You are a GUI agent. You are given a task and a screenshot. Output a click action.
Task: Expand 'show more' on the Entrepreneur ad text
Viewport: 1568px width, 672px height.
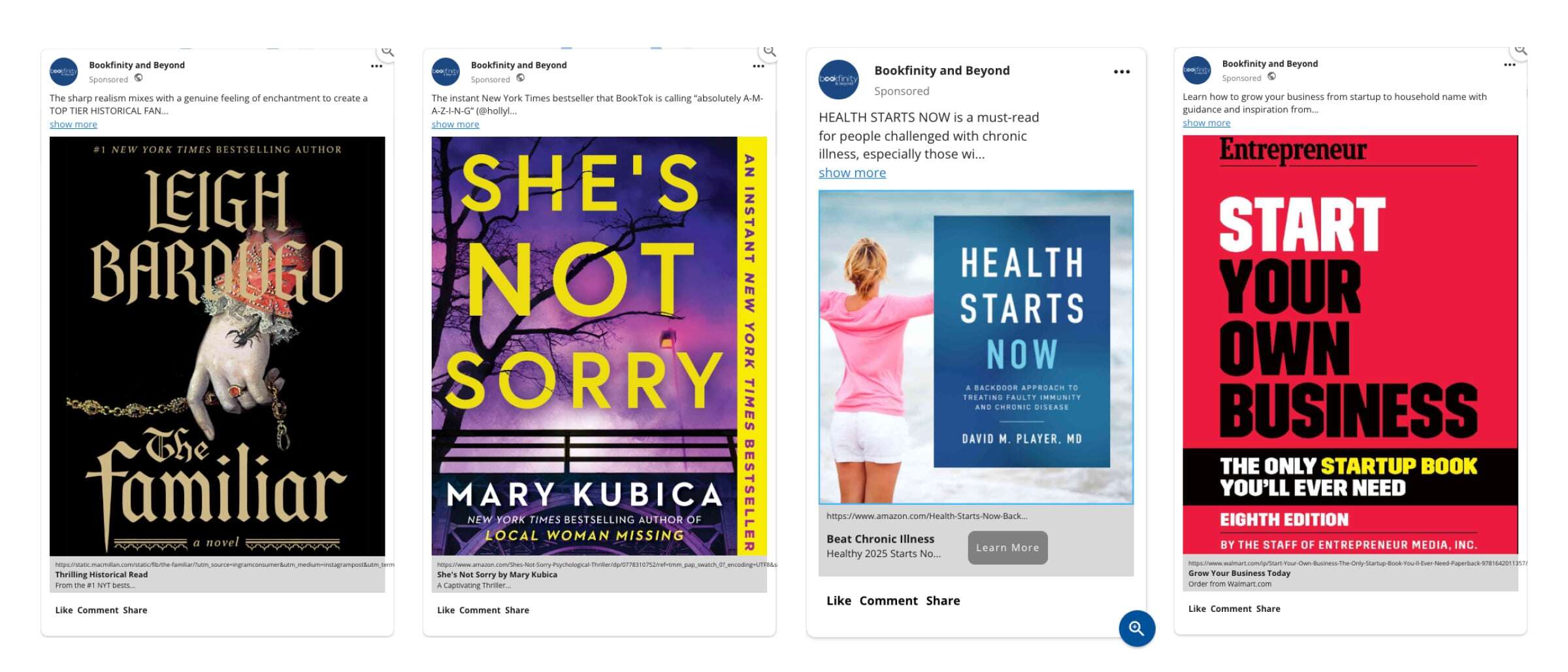click(1206, 123)
